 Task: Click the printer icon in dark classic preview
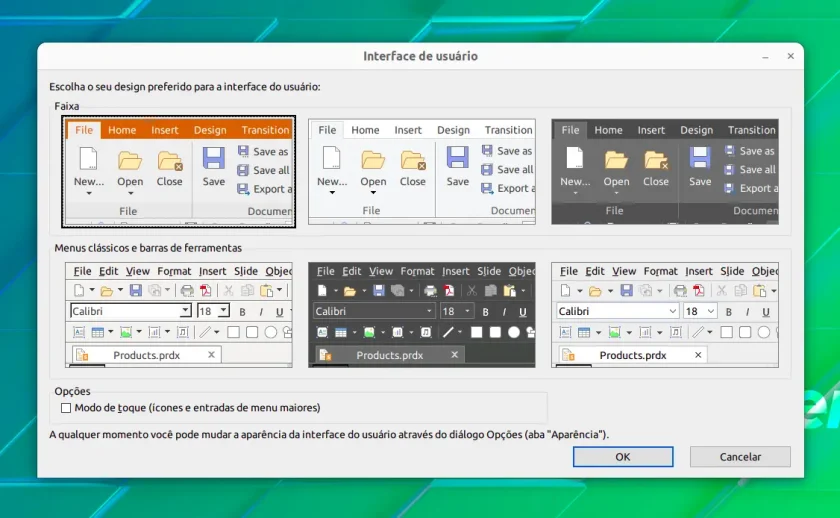click(x=430, y=291)
